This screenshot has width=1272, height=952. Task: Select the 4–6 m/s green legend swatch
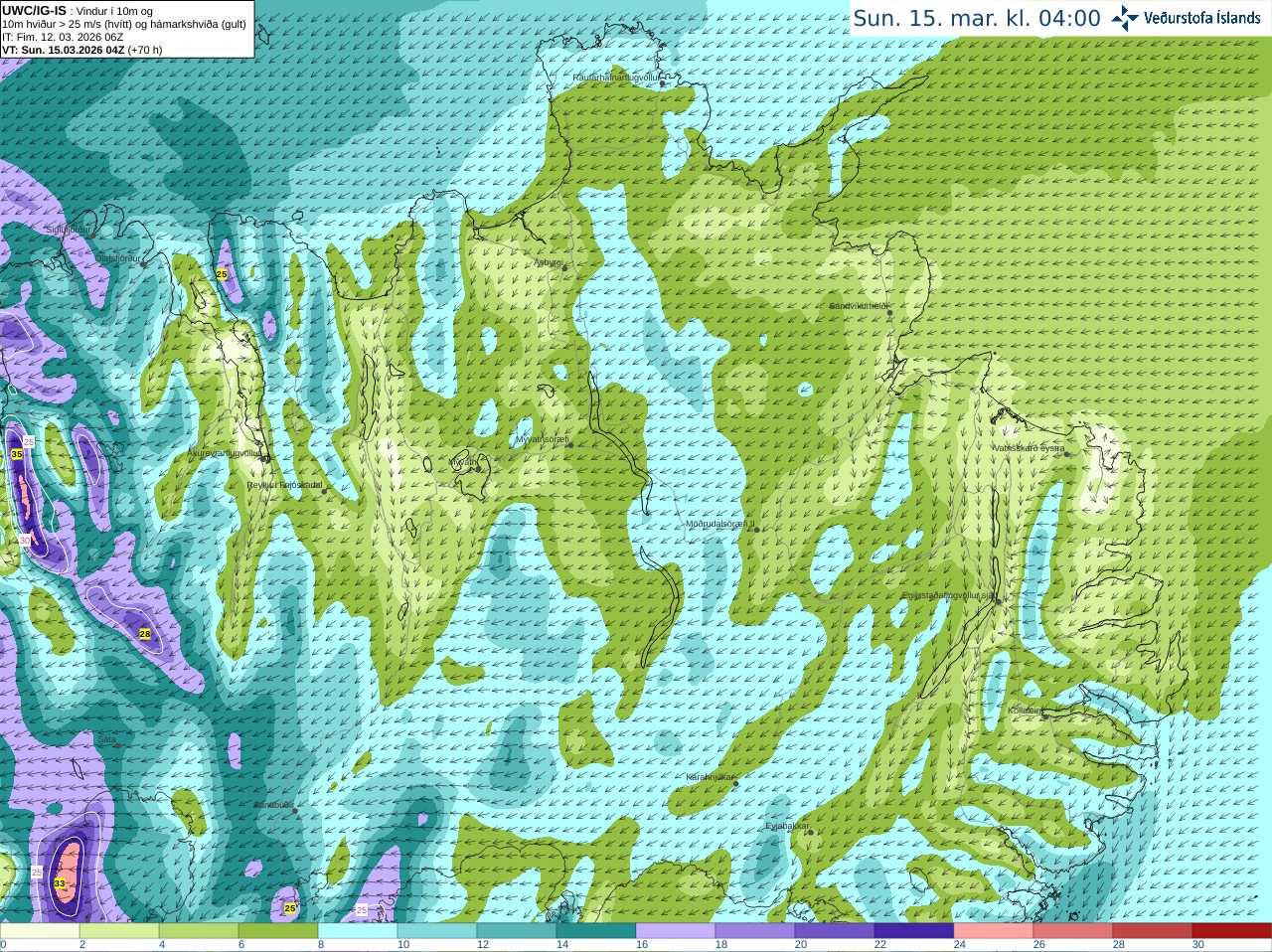tap(199, 931)
